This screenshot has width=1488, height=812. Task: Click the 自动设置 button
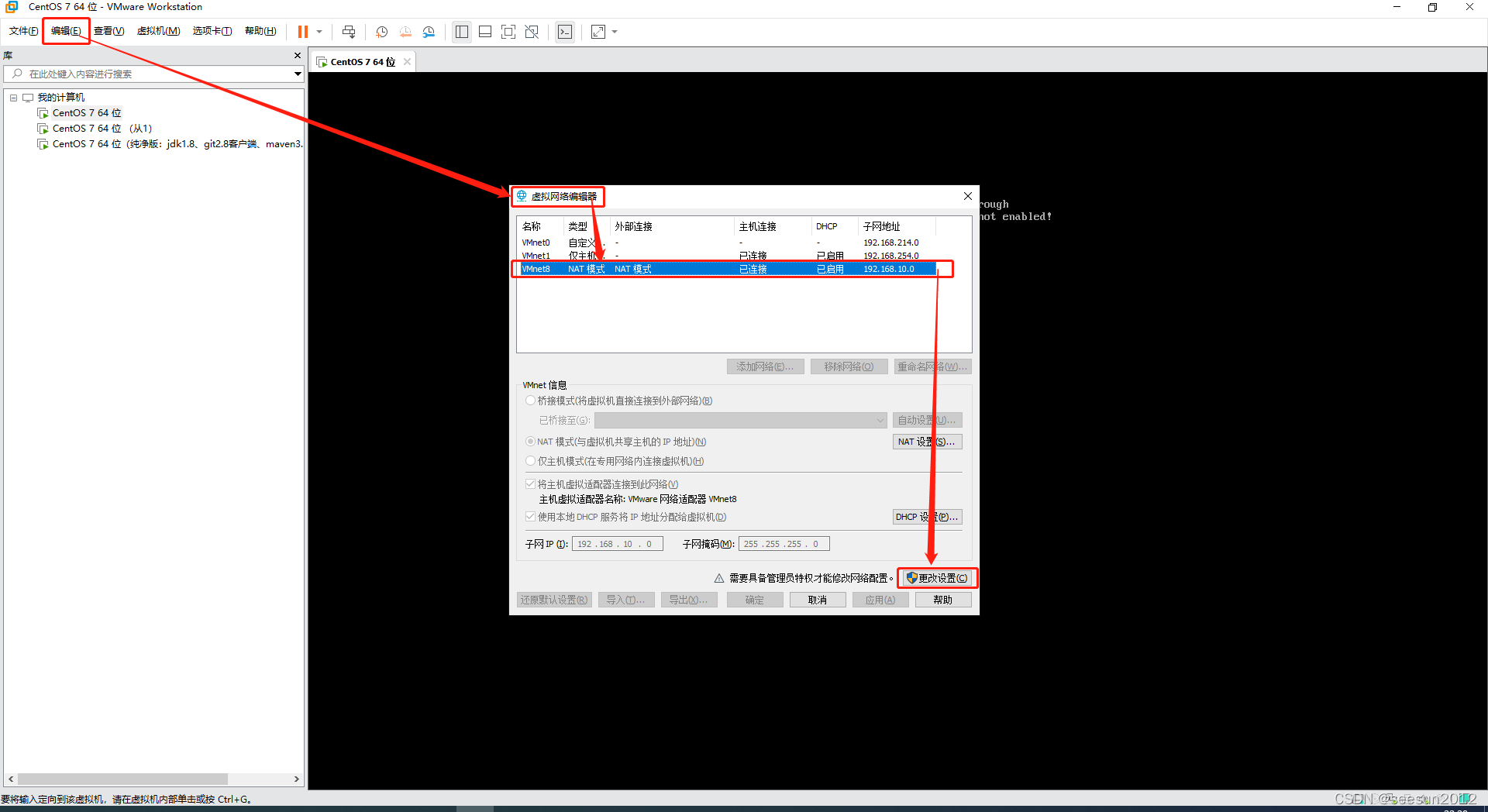(927, 420)
